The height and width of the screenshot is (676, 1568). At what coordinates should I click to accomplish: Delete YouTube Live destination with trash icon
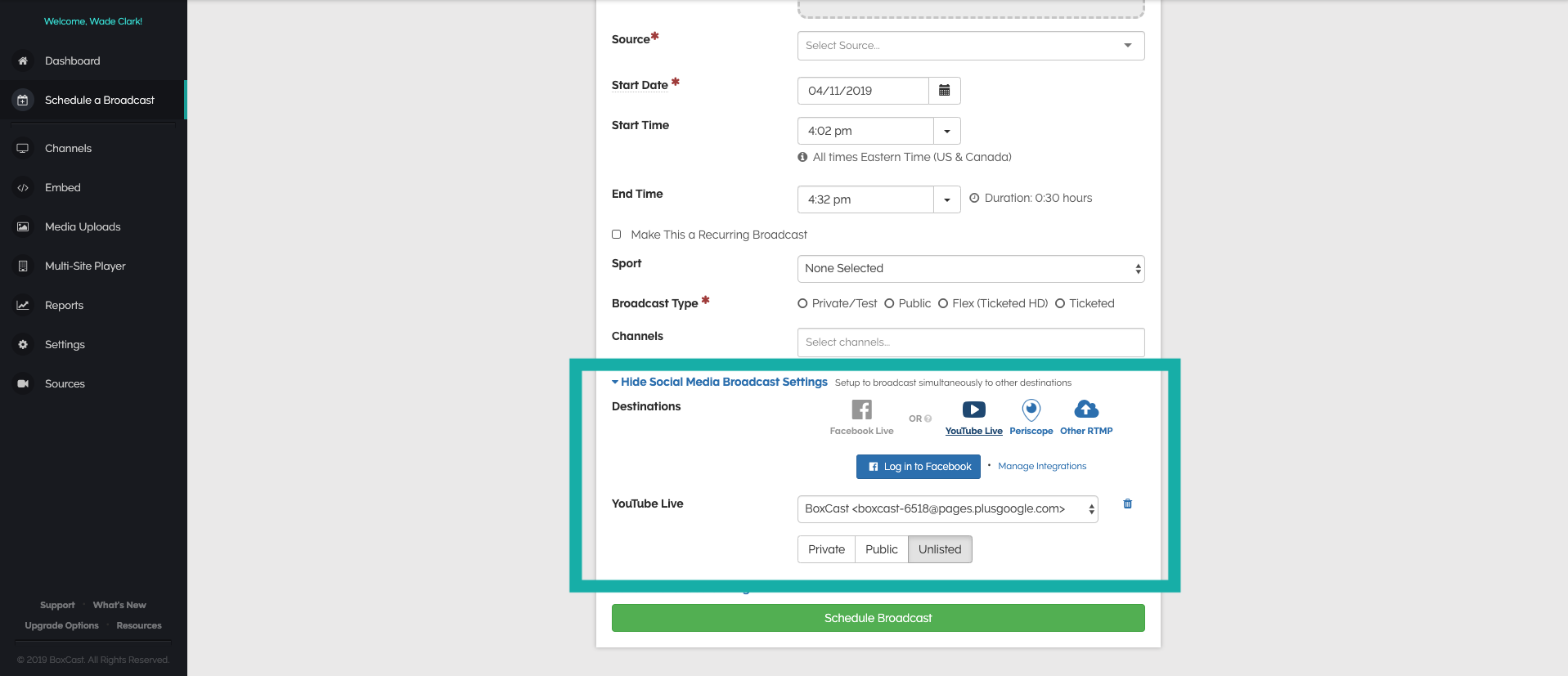[x=1127, y=504]
